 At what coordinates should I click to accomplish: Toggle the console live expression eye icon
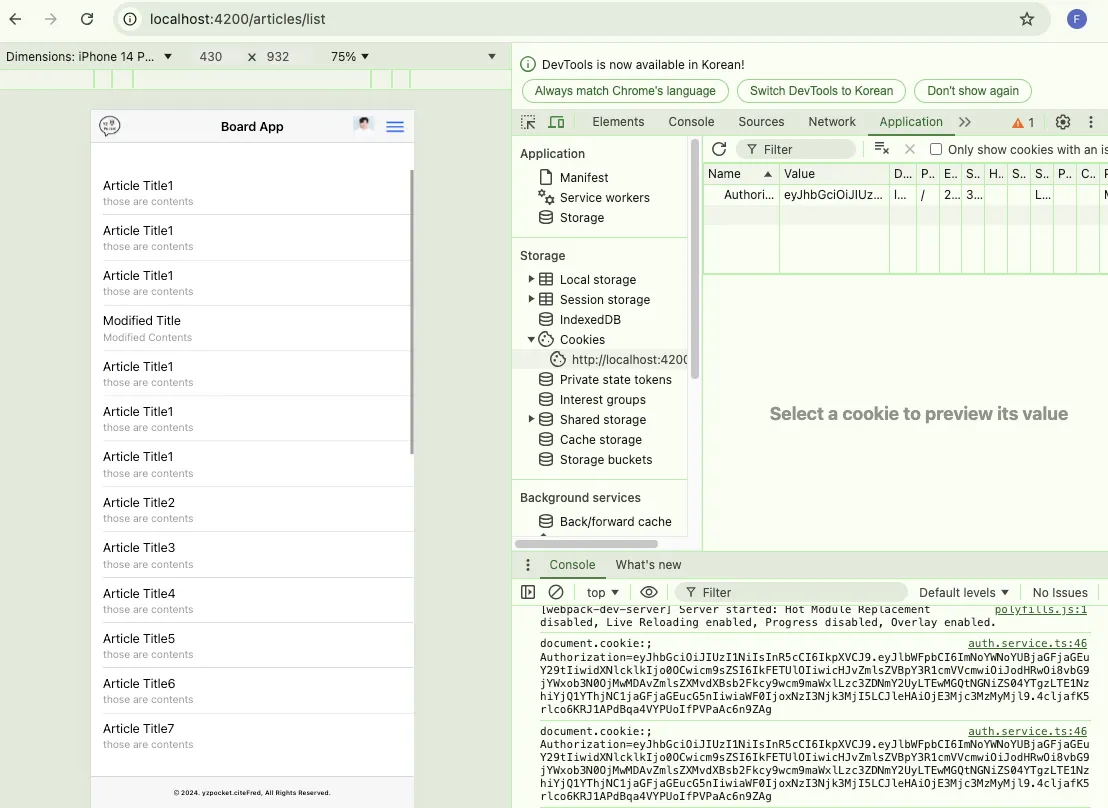pos(649,592)
